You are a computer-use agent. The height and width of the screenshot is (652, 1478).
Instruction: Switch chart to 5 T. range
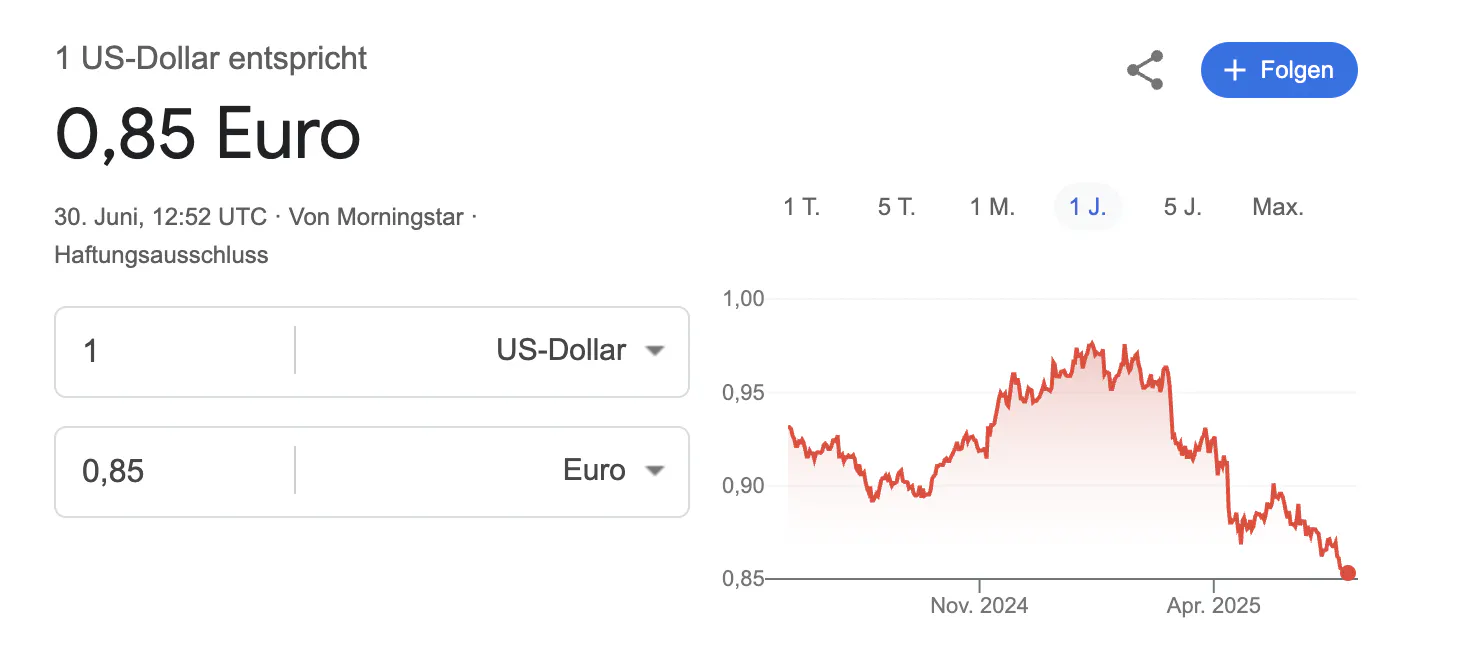click(x=897, y=207)
